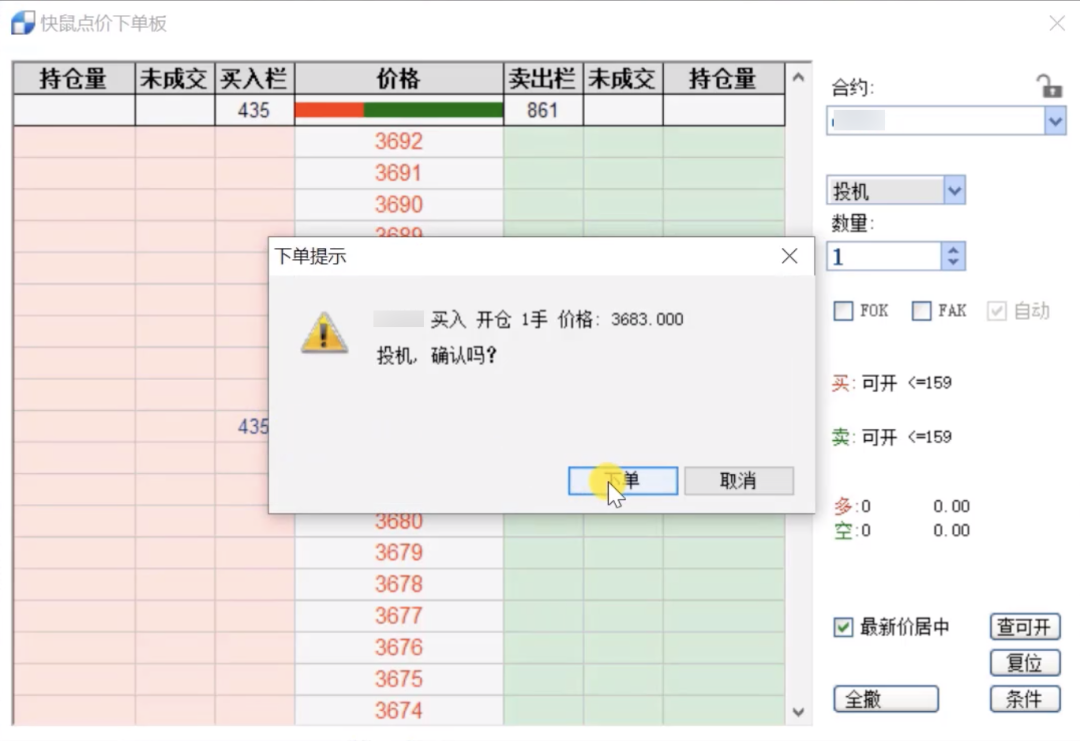Enable the FOK checkbox

coord(843,311)
